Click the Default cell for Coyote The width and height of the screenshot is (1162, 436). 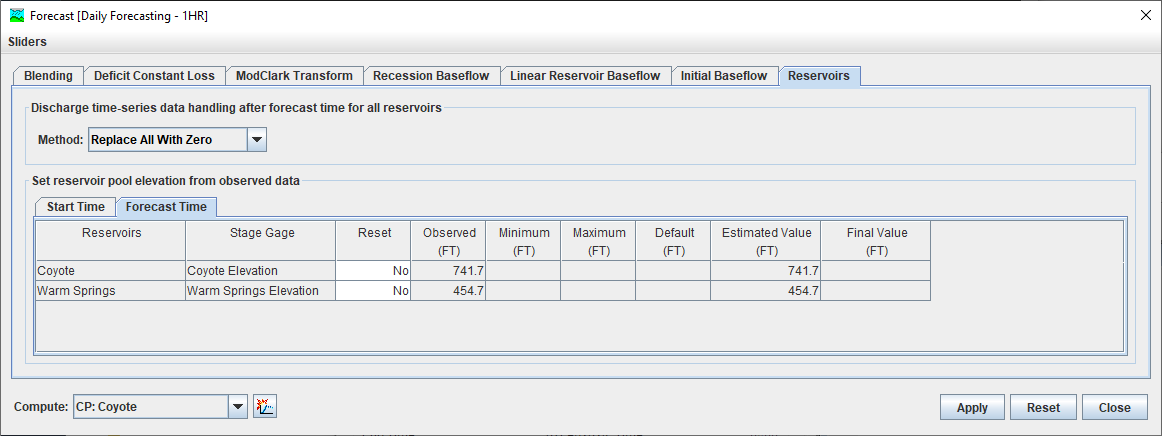tap(674, 271)
